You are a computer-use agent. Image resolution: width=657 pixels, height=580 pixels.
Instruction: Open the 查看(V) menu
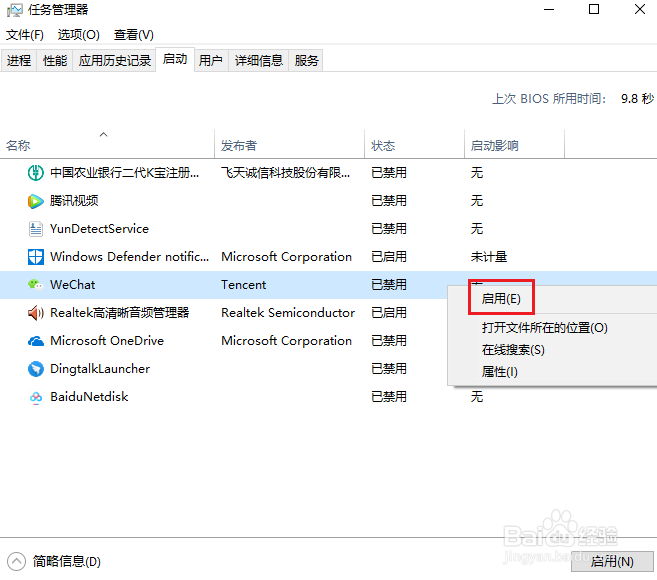(134, 35)
